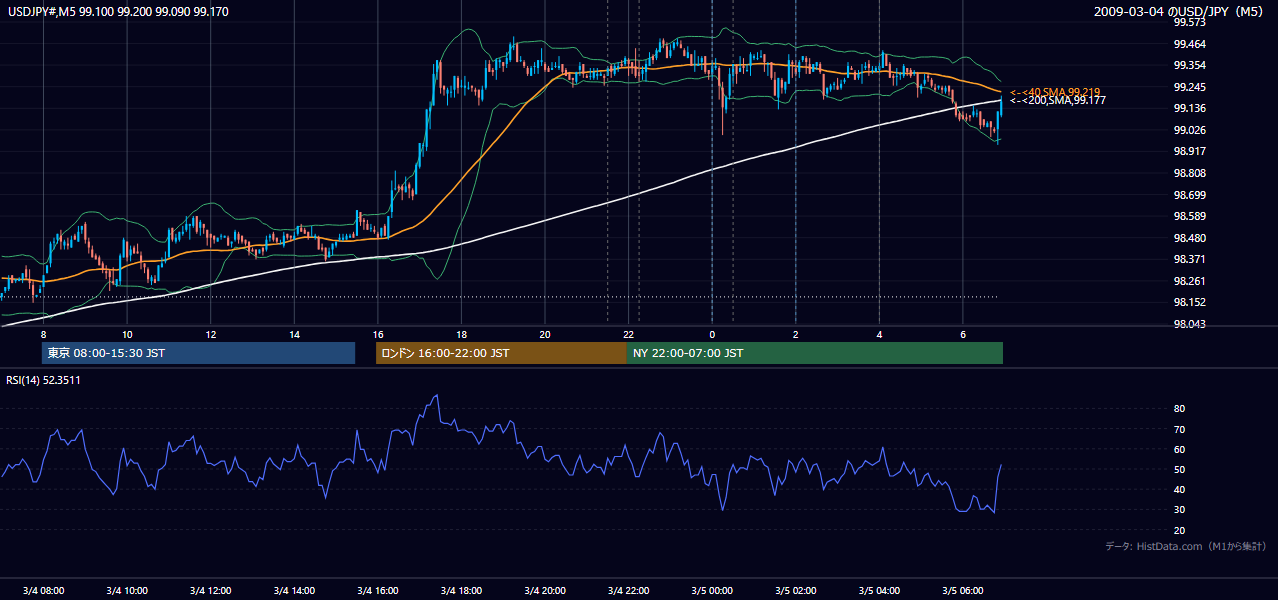Click the chart title '2009-03-04 のUSD/JPY (M5)'

coord(1180,12)
